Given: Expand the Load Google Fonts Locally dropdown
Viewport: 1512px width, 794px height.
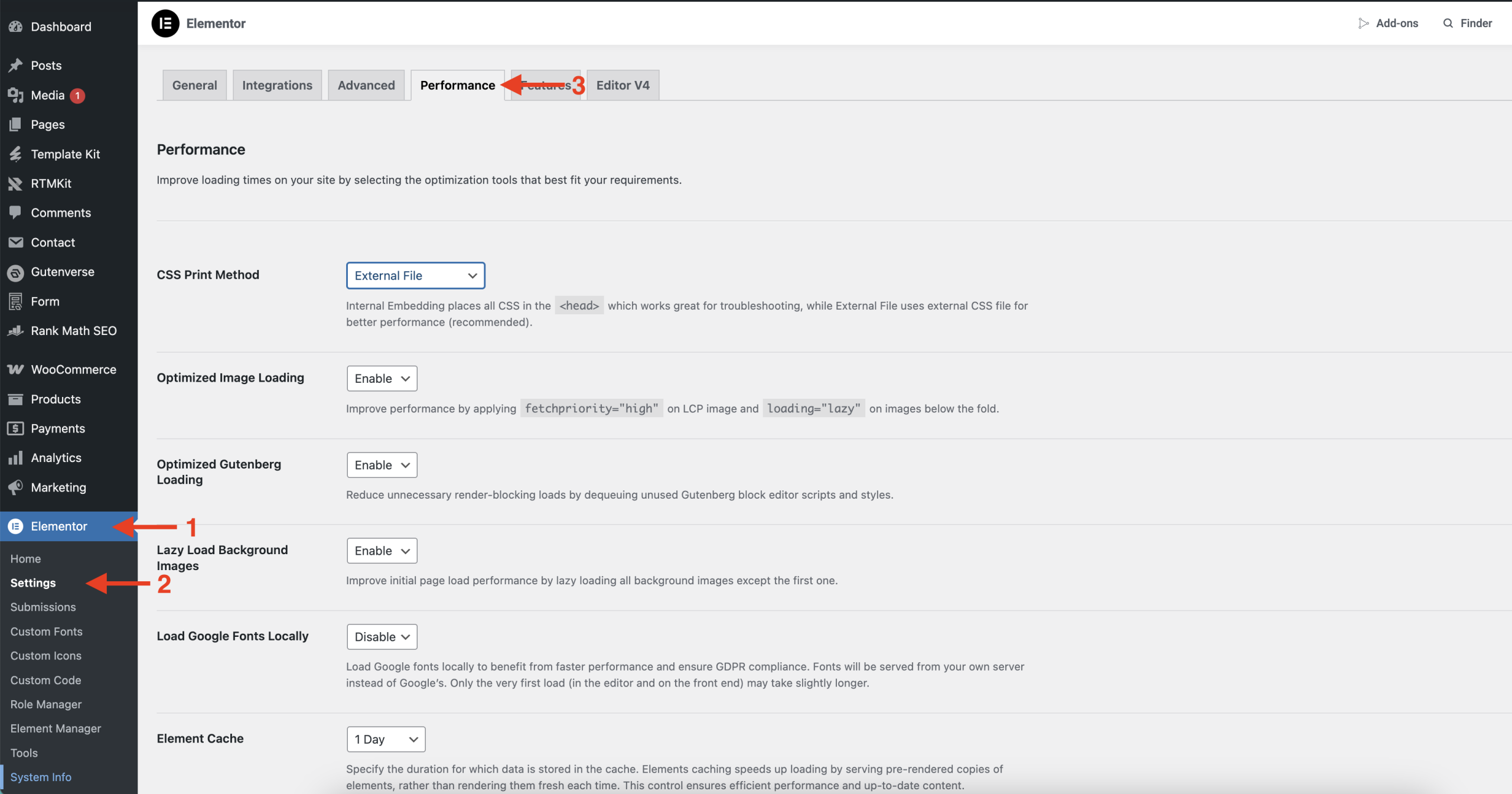Looking at the screenshot, I should pyautogui.click(x=382, y=637).
